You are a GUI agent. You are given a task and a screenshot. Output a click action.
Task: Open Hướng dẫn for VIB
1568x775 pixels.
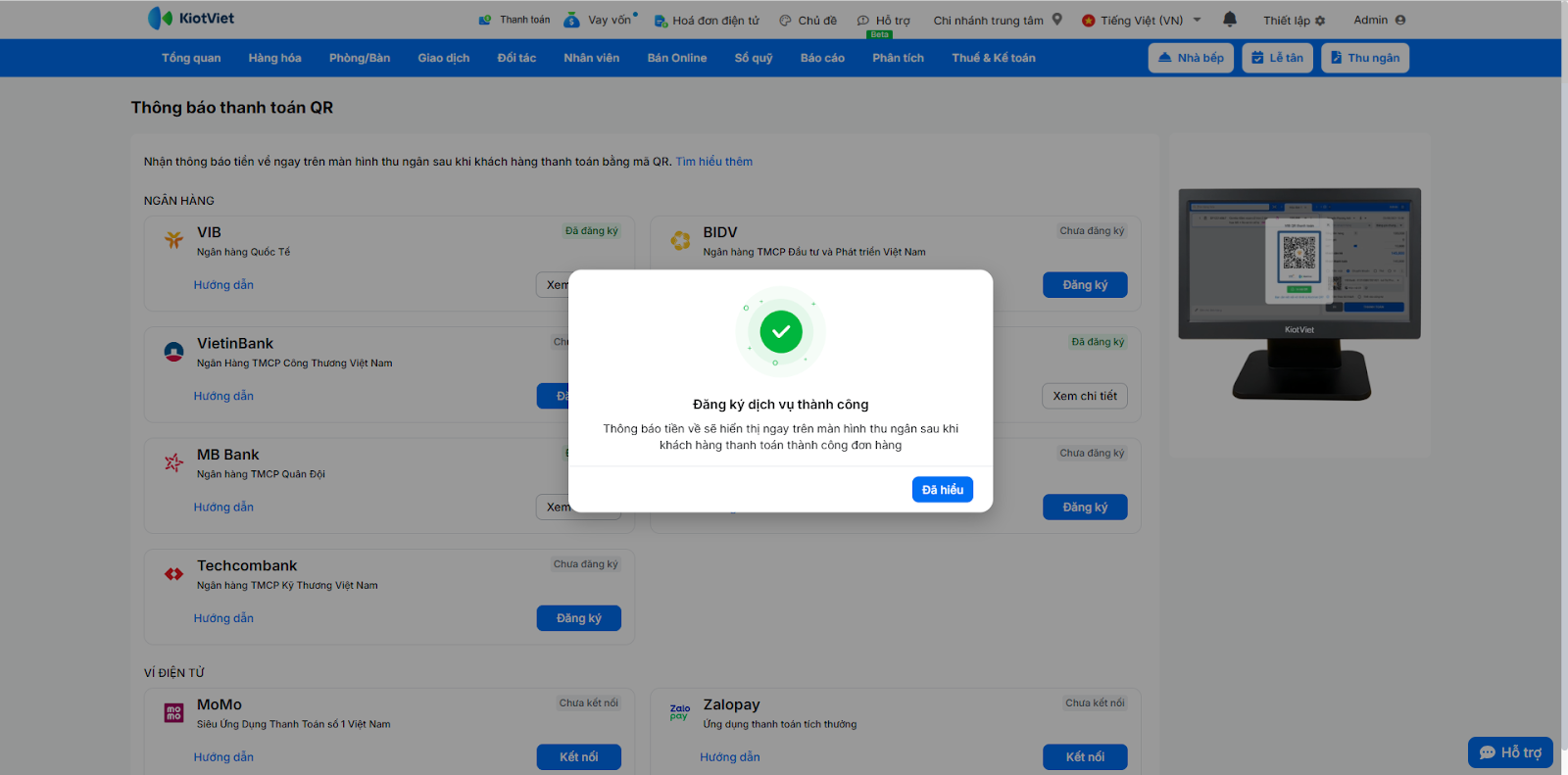point(223,285)
